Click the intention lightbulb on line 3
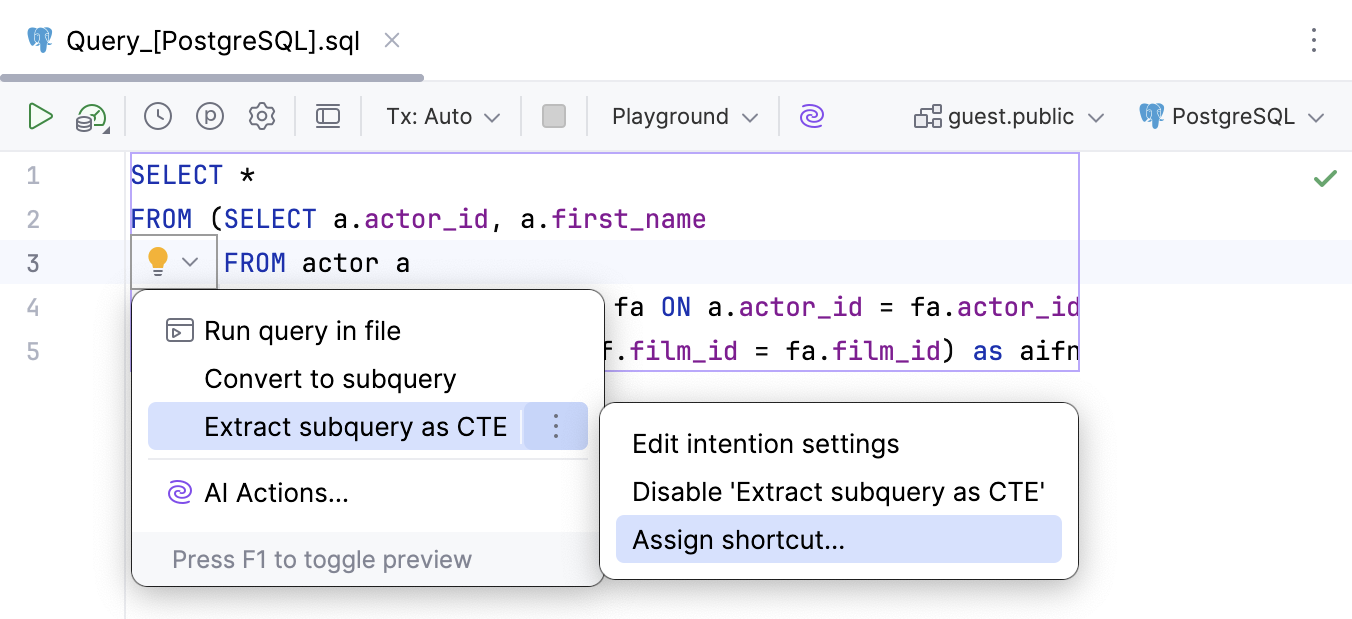The width and height of the screenshot is (1352, 619). (157, 261)
